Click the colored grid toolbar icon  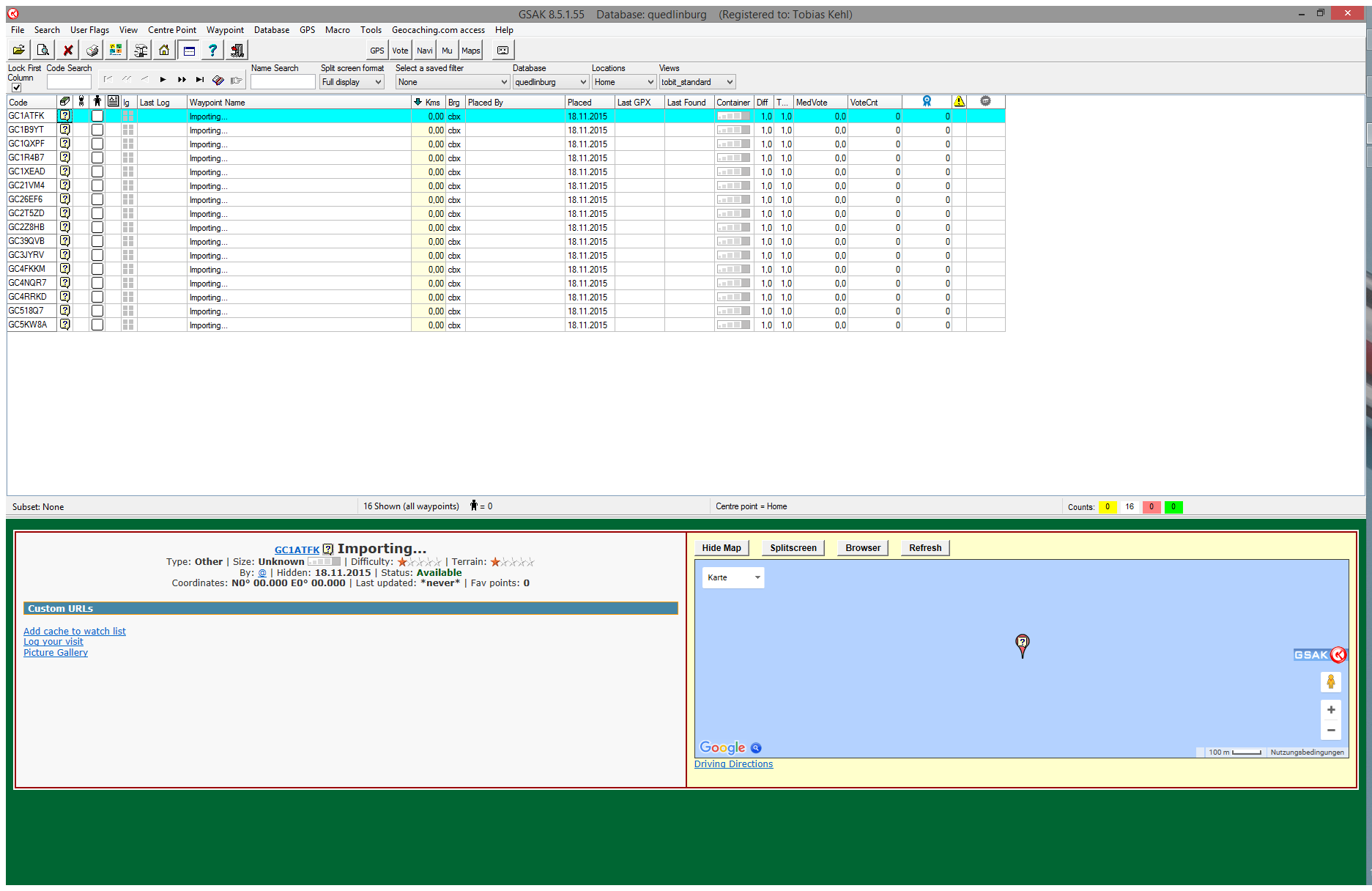tap(116, 50)
